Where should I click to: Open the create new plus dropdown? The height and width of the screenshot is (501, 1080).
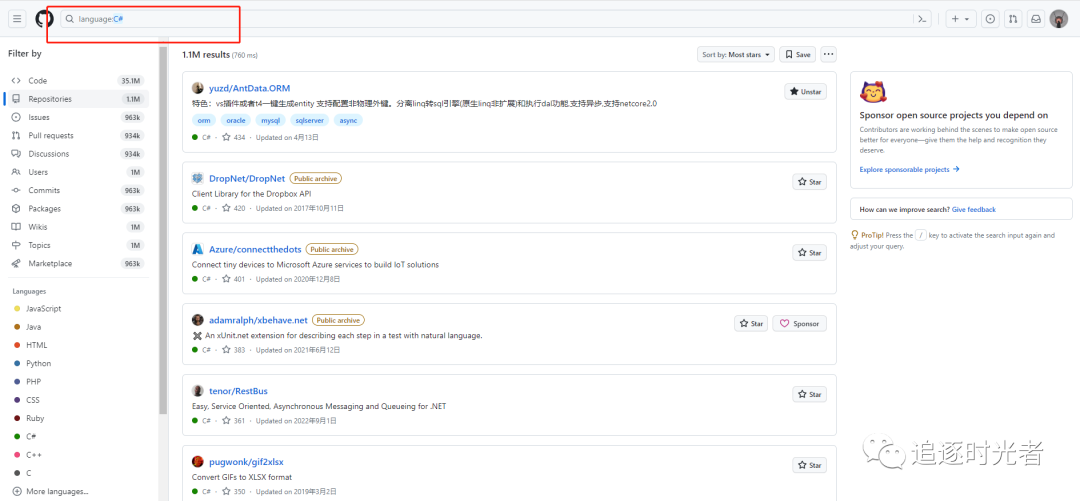point(960,19)
